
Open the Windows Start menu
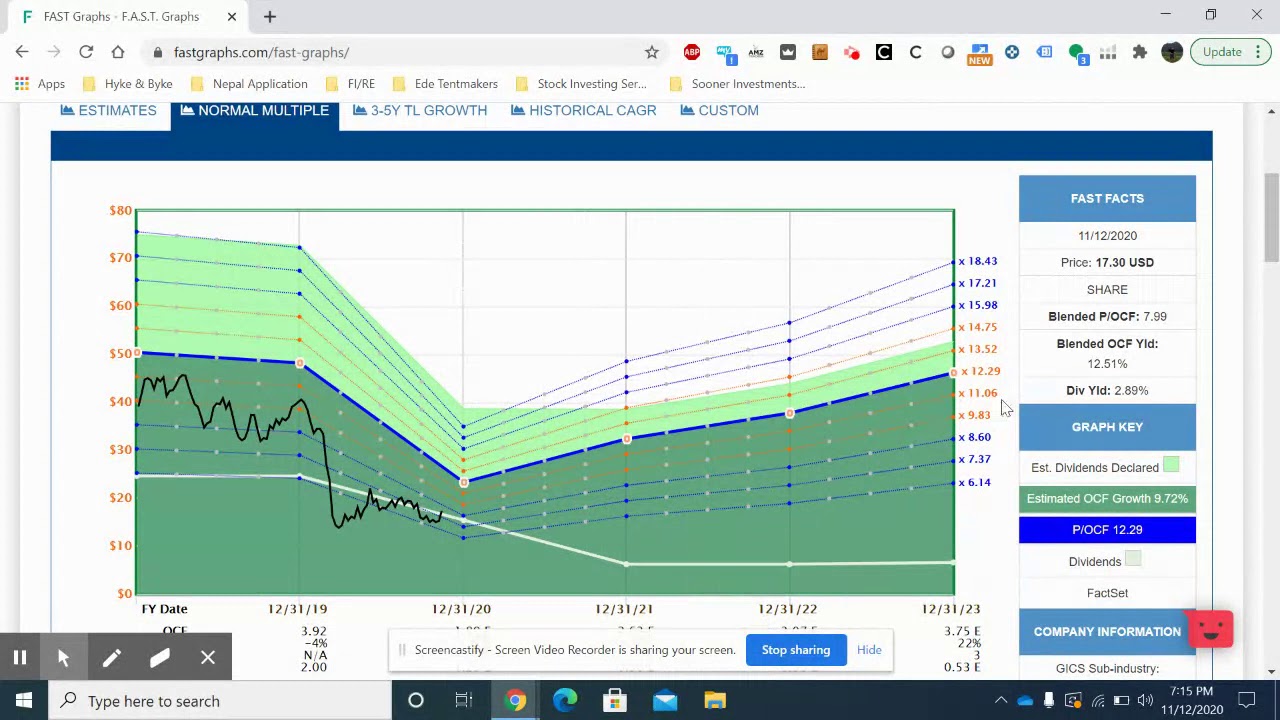24,701
